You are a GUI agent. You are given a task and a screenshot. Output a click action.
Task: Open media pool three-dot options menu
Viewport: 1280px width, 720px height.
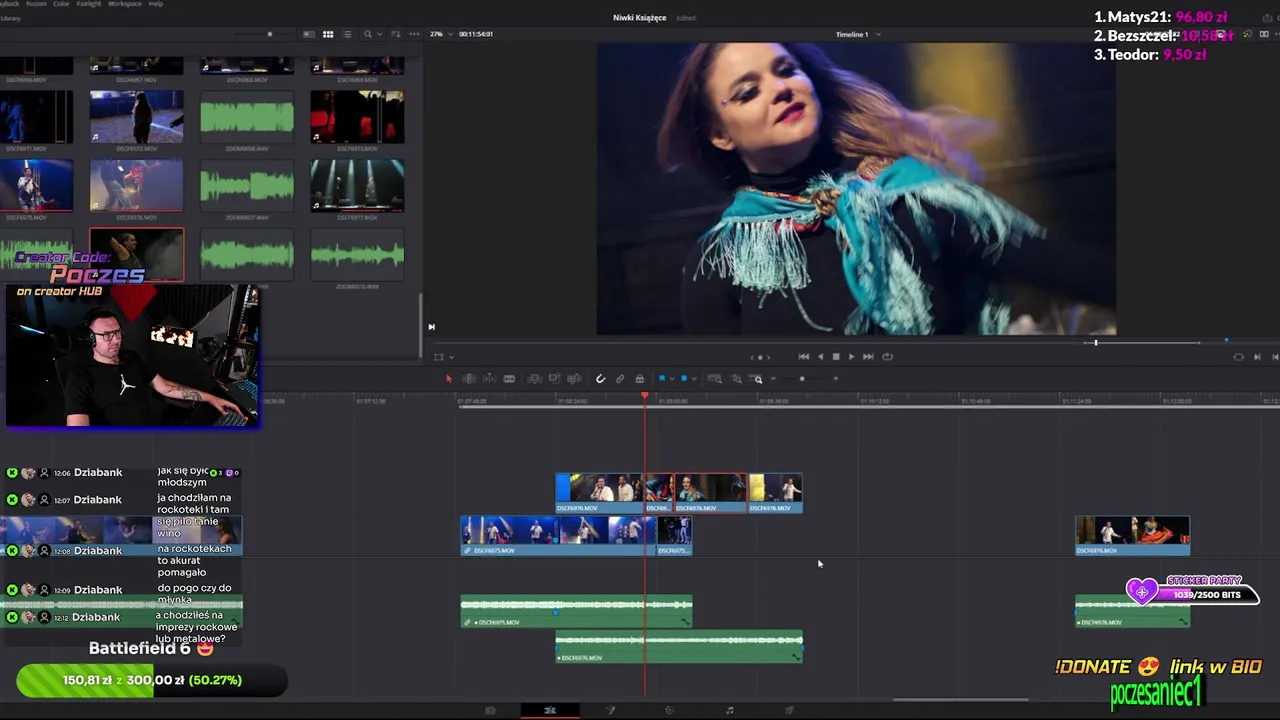coord(414,34)
